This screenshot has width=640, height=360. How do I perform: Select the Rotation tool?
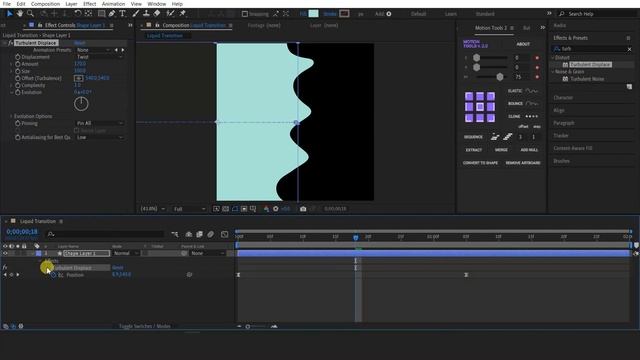point(78,13)
